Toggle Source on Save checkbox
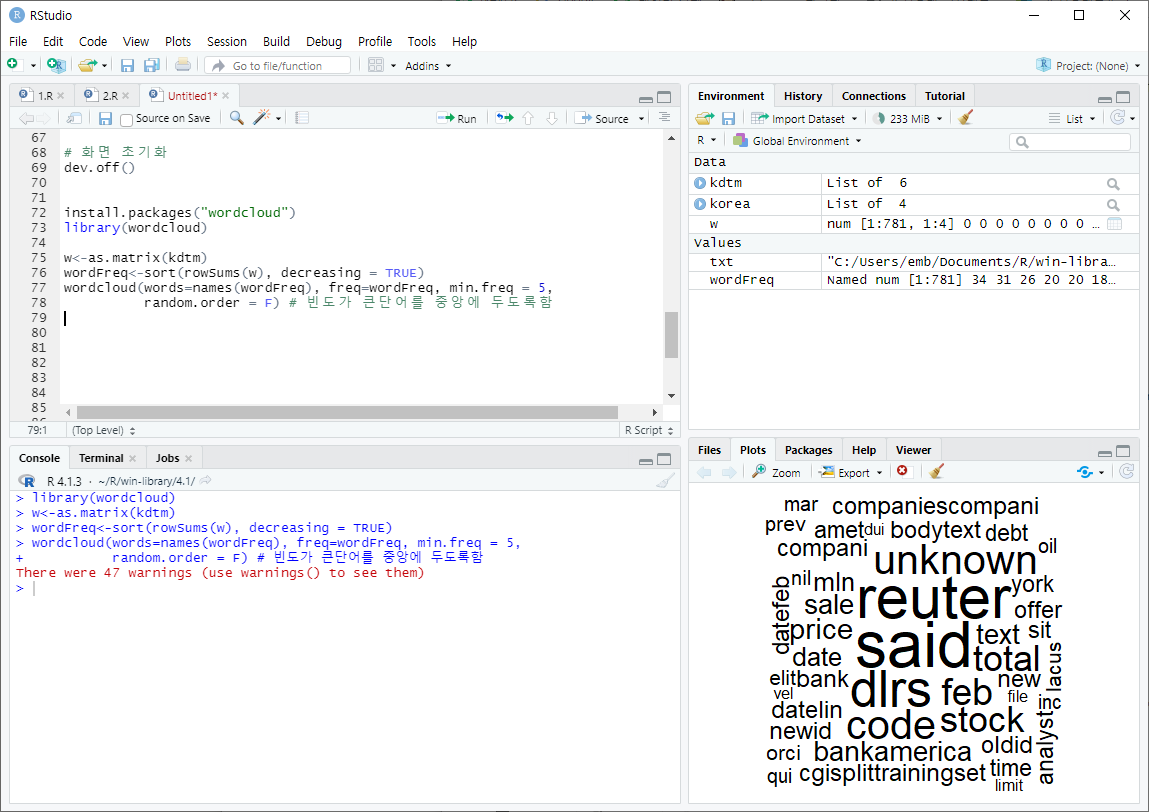 coord(127,119)
